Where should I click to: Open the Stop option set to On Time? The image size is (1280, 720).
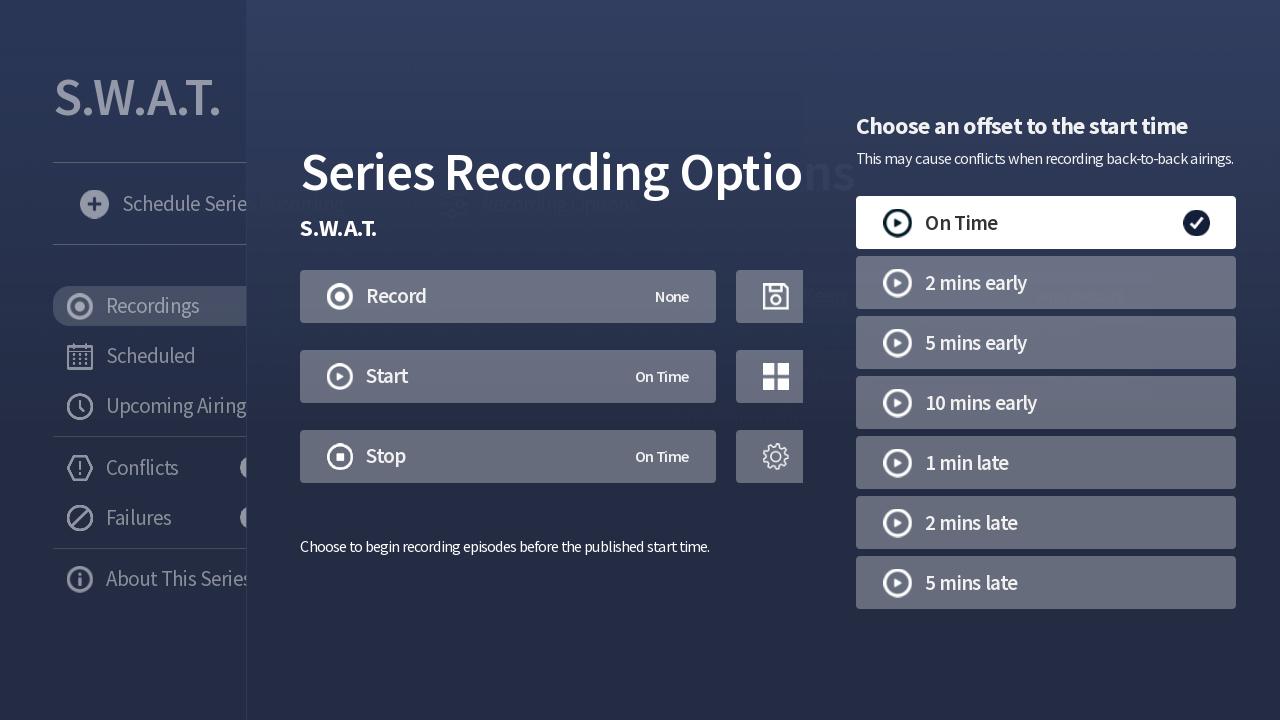[508, 456]
